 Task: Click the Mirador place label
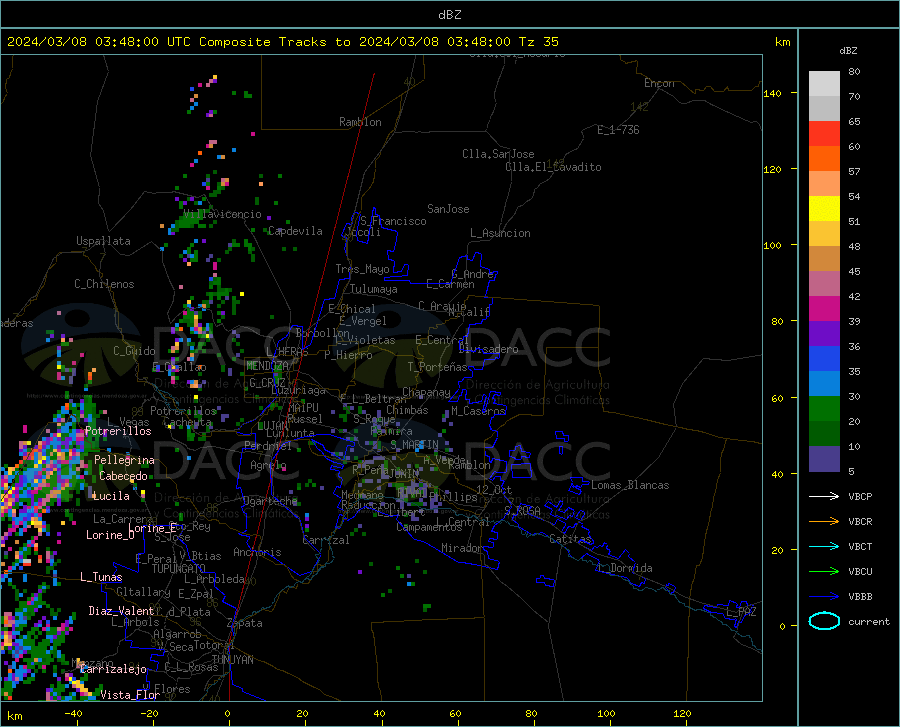[x=462, y=548]
